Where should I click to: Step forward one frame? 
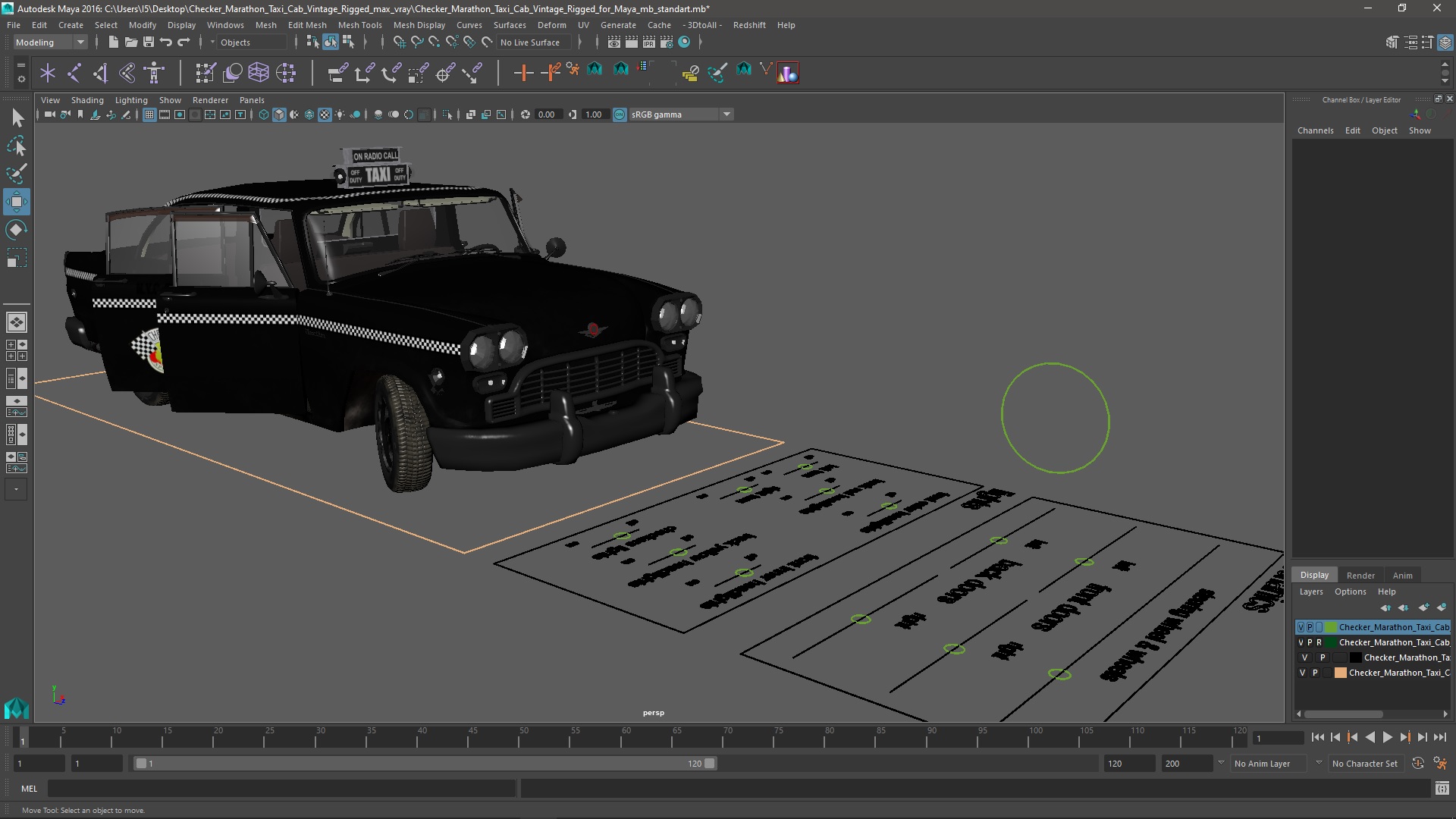pyautogui.click(x=1423, y=737)
